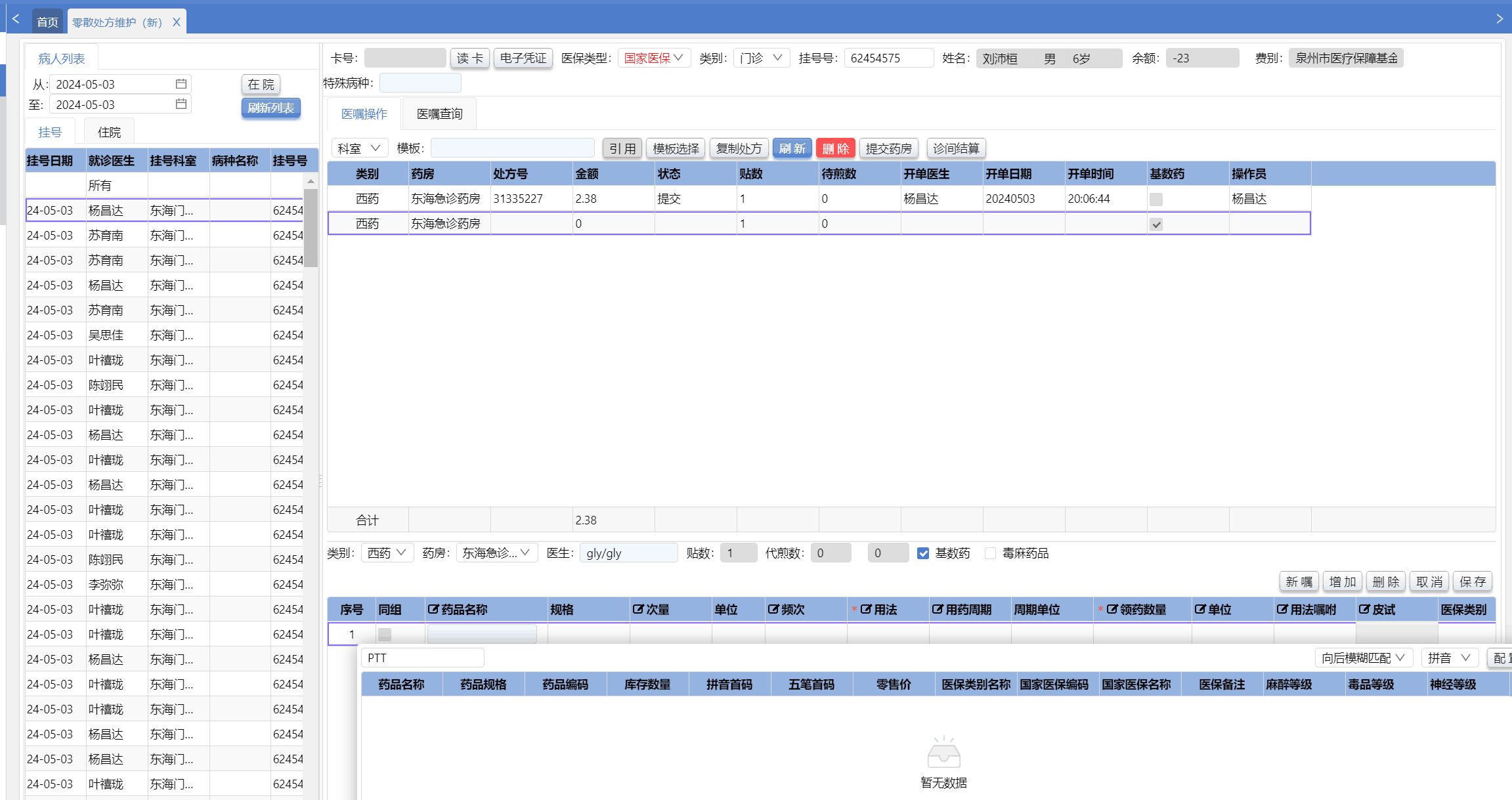Click edit icon on 皮试 column header
1512x800 pixels.
[1364, 610]
